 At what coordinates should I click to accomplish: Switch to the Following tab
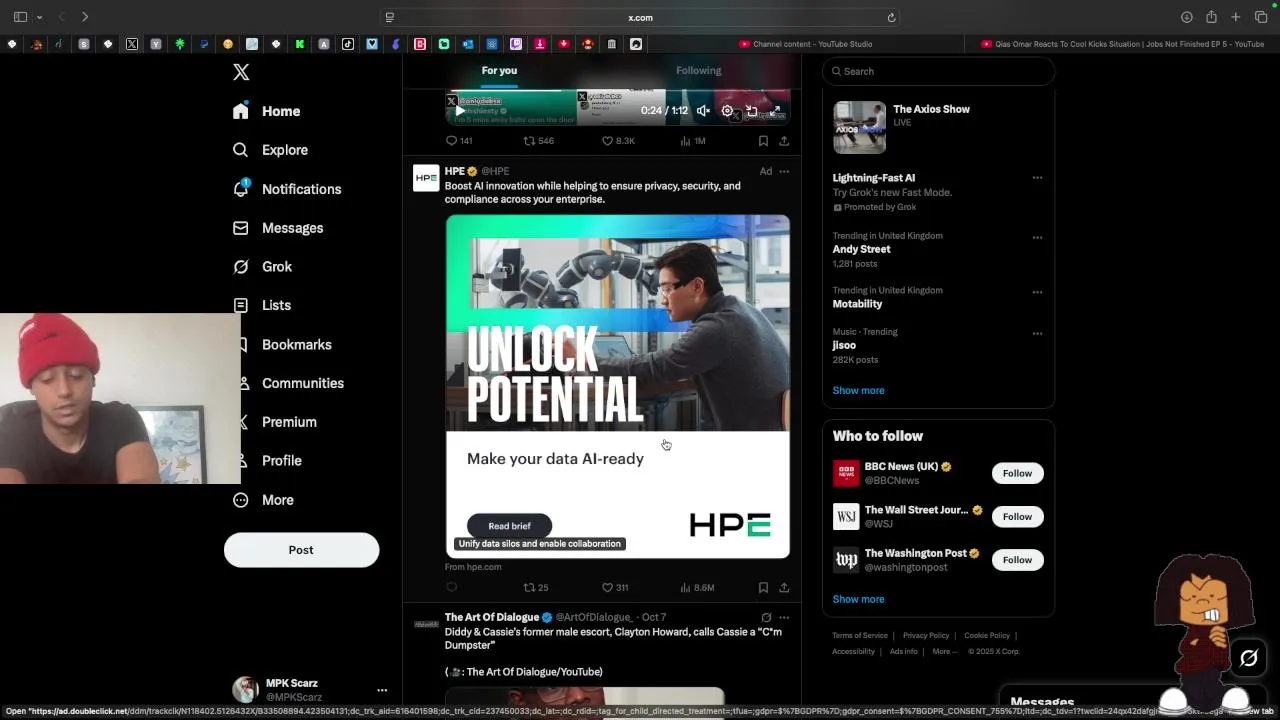click(x=698, y=71)
